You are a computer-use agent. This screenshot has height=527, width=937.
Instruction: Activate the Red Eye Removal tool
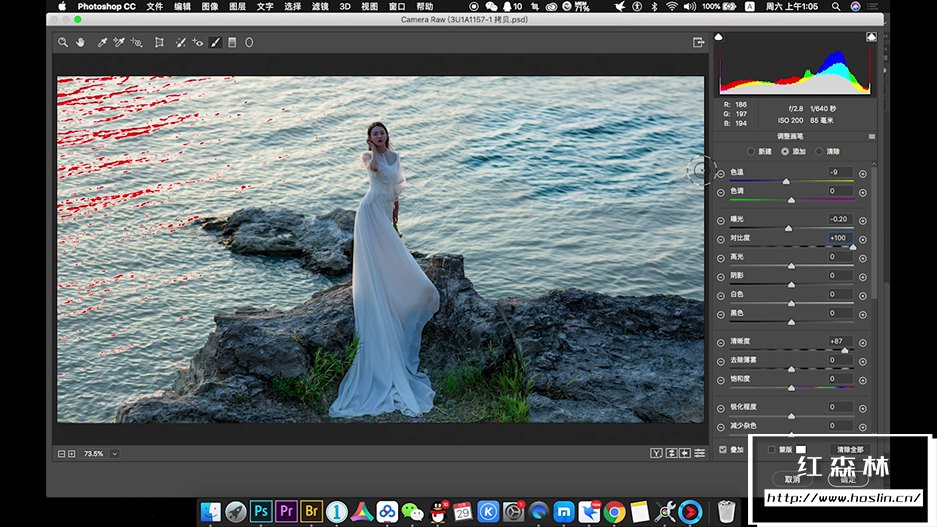coord(198,43)
